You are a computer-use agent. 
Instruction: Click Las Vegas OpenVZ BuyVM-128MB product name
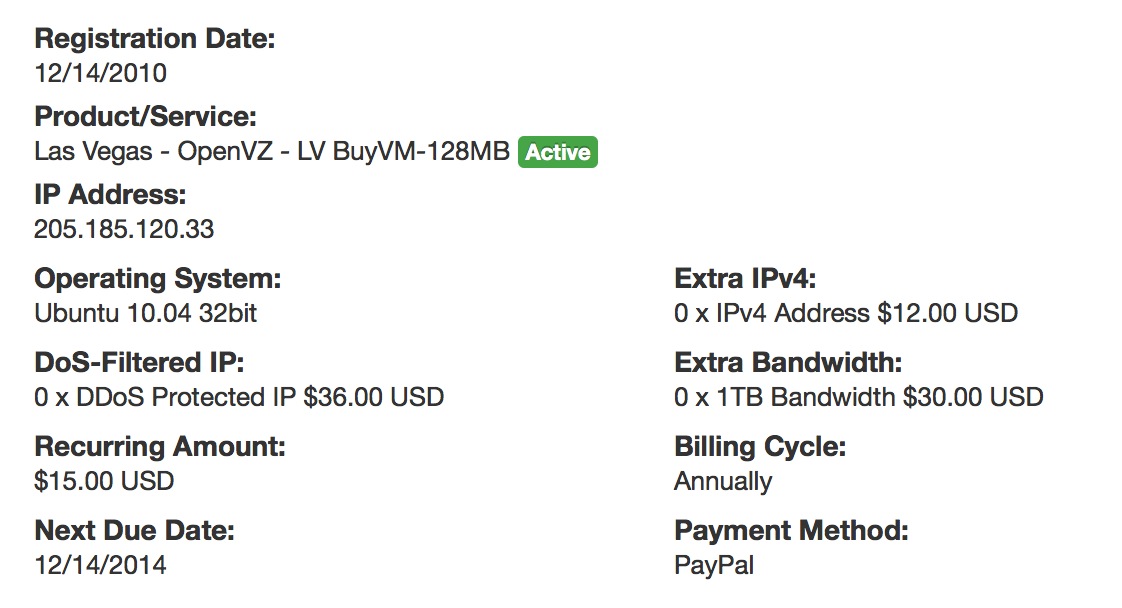click(272, 152)
